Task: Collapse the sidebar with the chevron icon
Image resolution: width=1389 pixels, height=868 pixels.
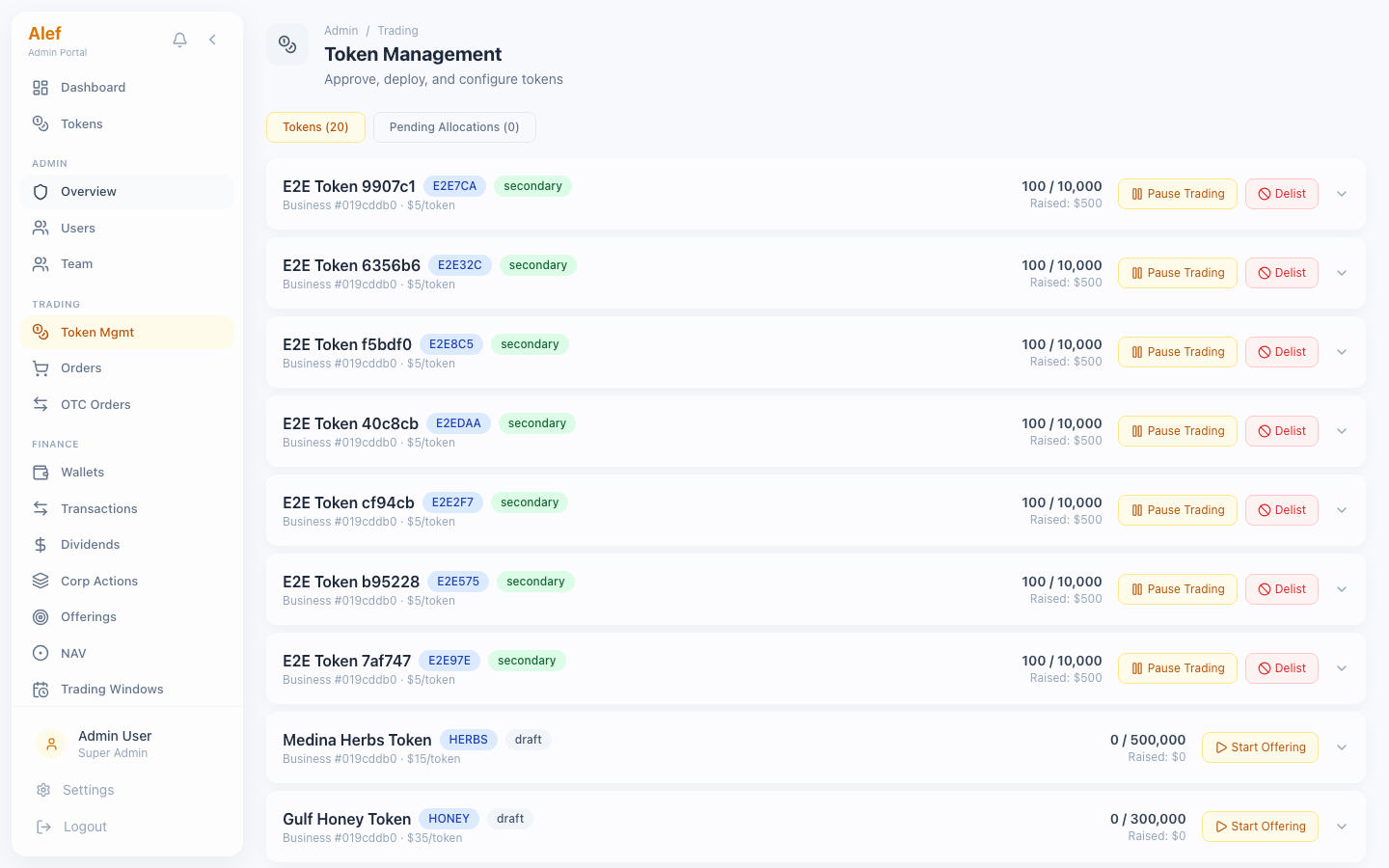Action: pos(212,40)
